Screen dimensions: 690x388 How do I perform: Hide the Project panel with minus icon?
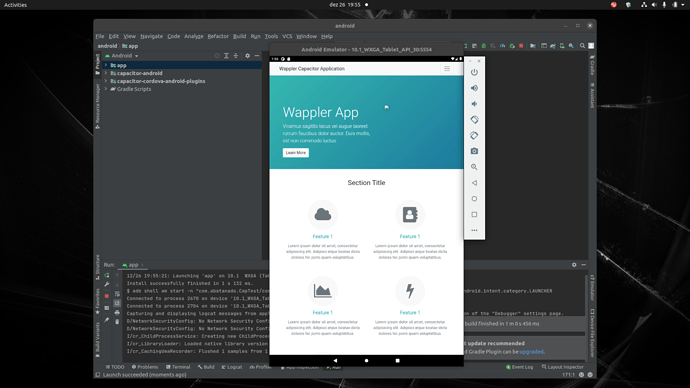[x=257, y=56]
